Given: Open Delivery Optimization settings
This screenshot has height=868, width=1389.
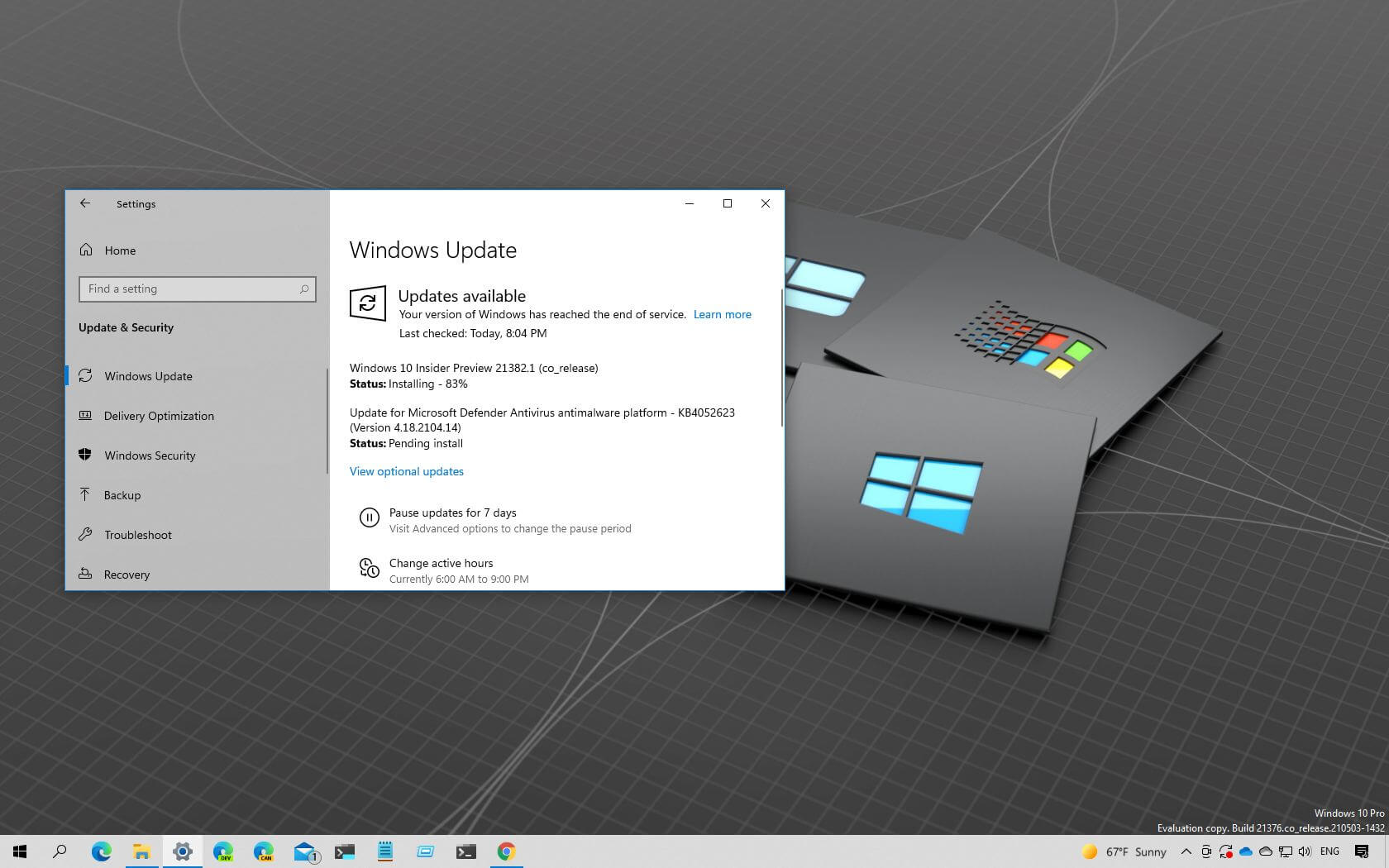Looking at the screenshot, I should coord(158,416).
